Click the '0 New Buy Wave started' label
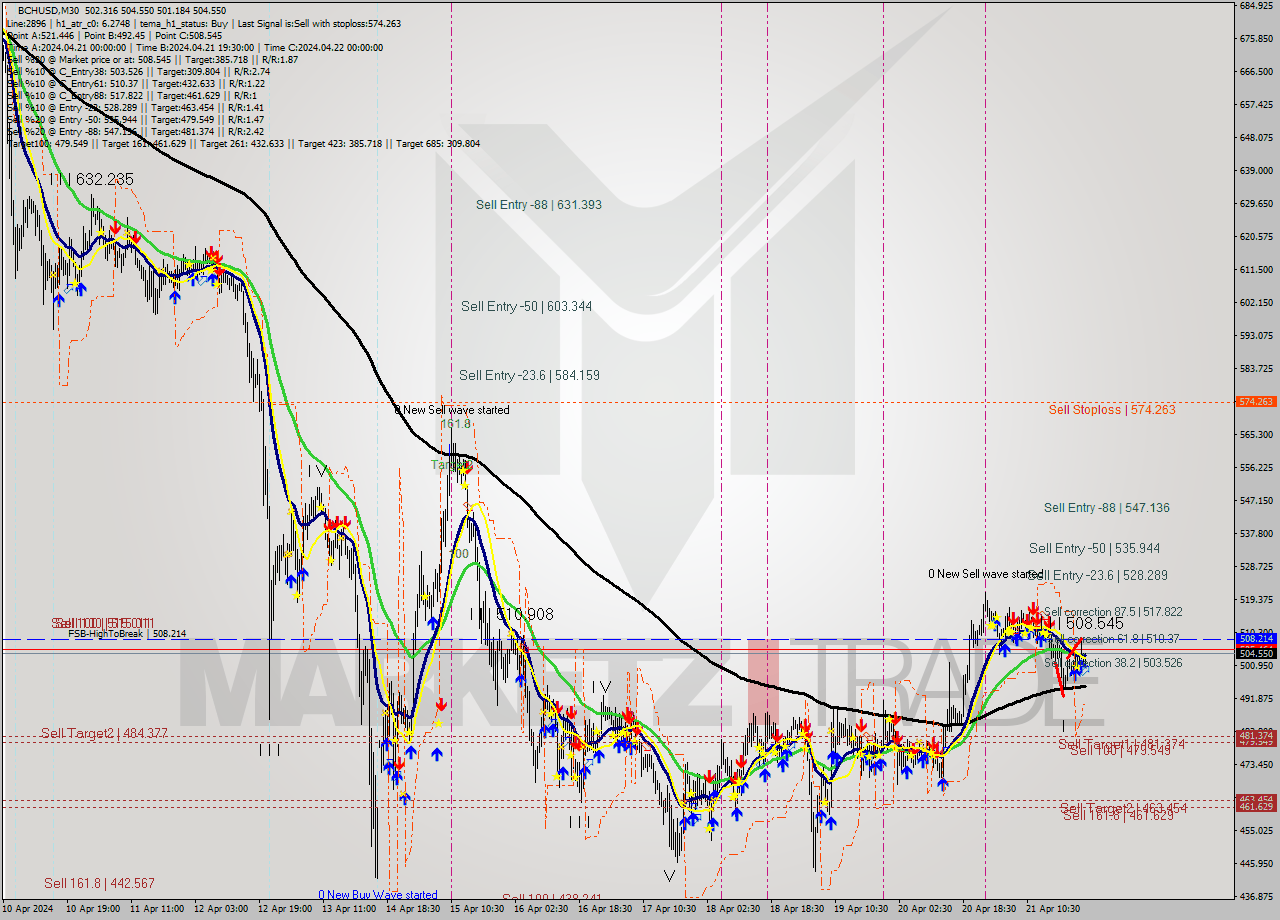The image size is (1280, 920). (x=378, y=895)
